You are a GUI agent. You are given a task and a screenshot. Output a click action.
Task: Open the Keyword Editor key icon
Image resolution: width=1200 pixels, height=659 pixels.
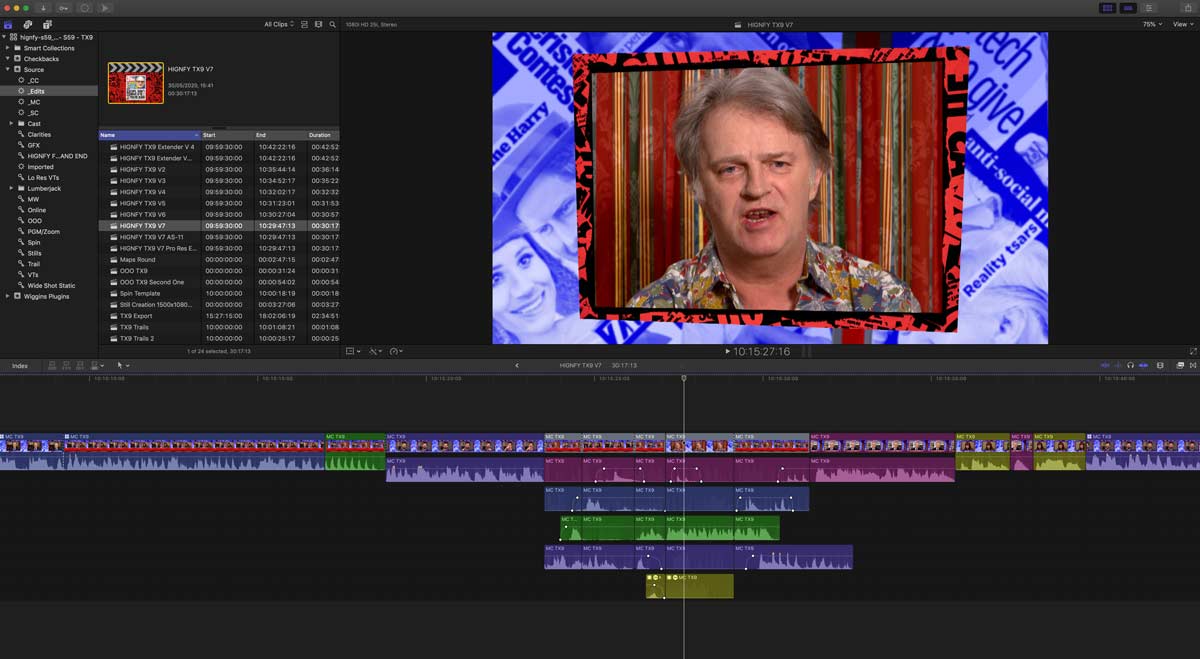(x=64, y=8)
